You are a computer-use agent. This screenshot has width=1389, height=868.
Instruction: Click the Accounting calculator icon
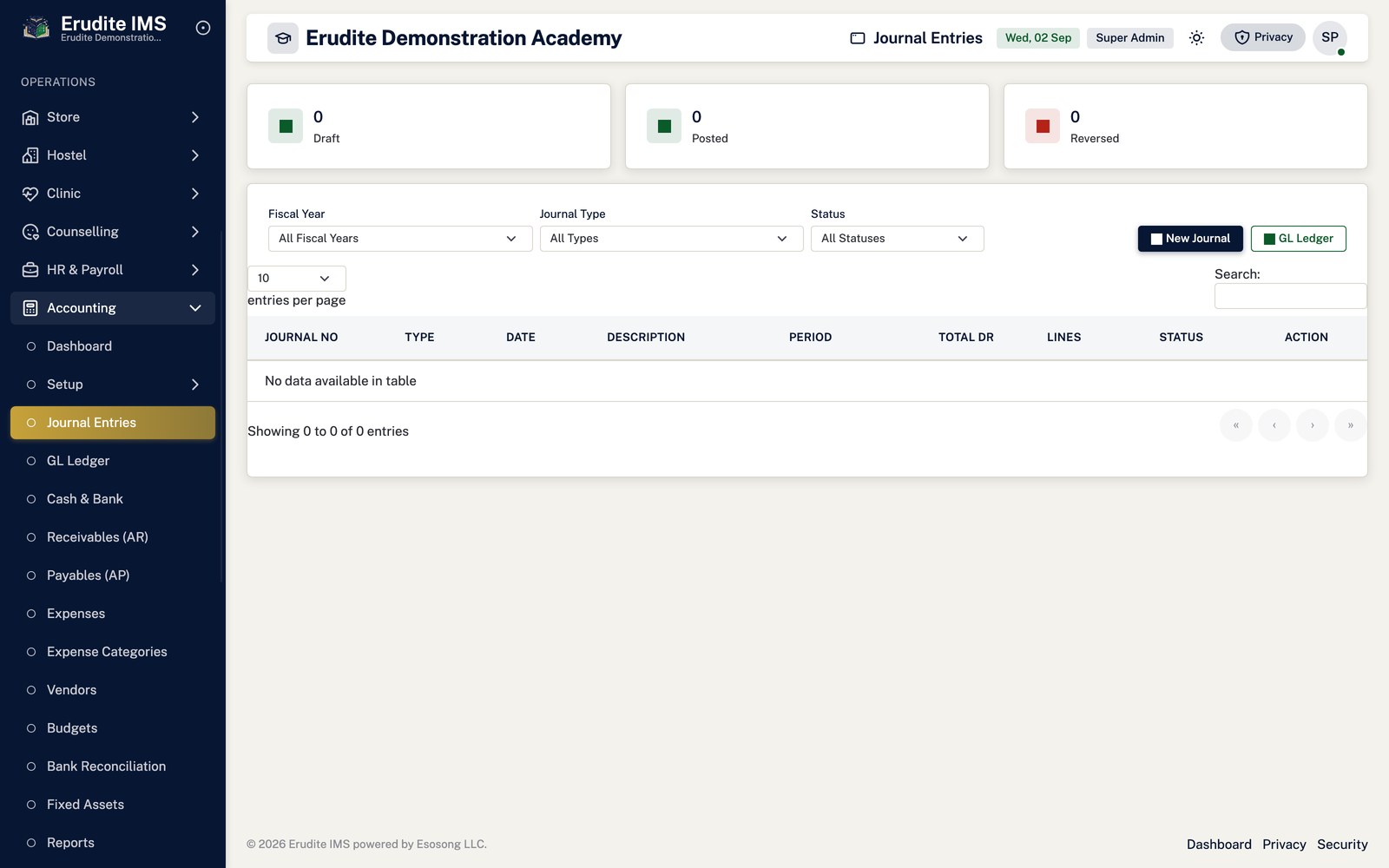(x=30, y=308)
